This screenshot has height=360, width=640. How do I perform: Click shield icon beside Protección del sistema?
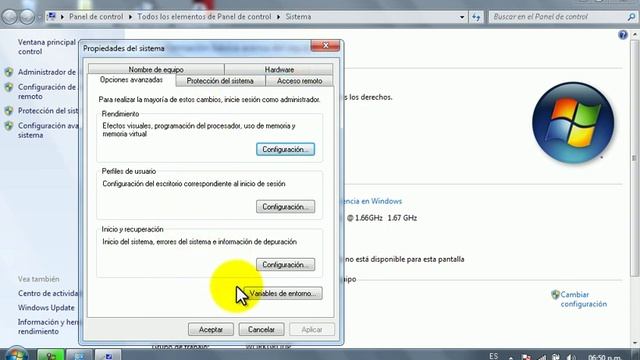tap(9, 111)
